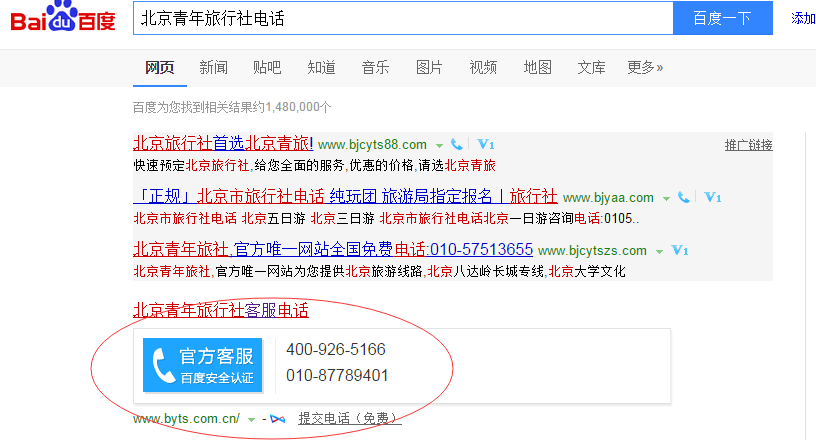Click phone icon next to www.bjyaa.com

click(684, 198)
